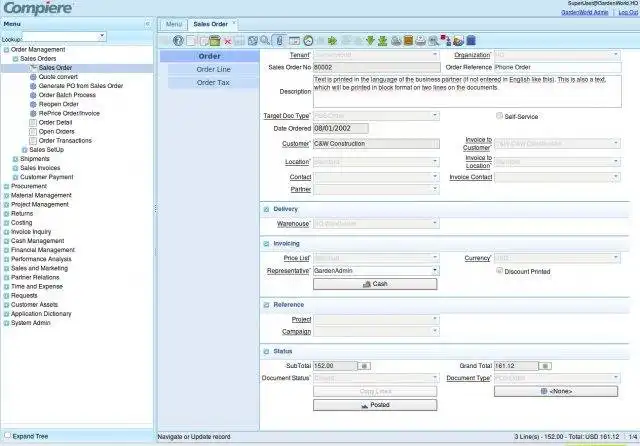Image resolution: width=640 pixels, height=446 pixels.
Task: Close the Sales Order tab
Action: tap(234, 23)
